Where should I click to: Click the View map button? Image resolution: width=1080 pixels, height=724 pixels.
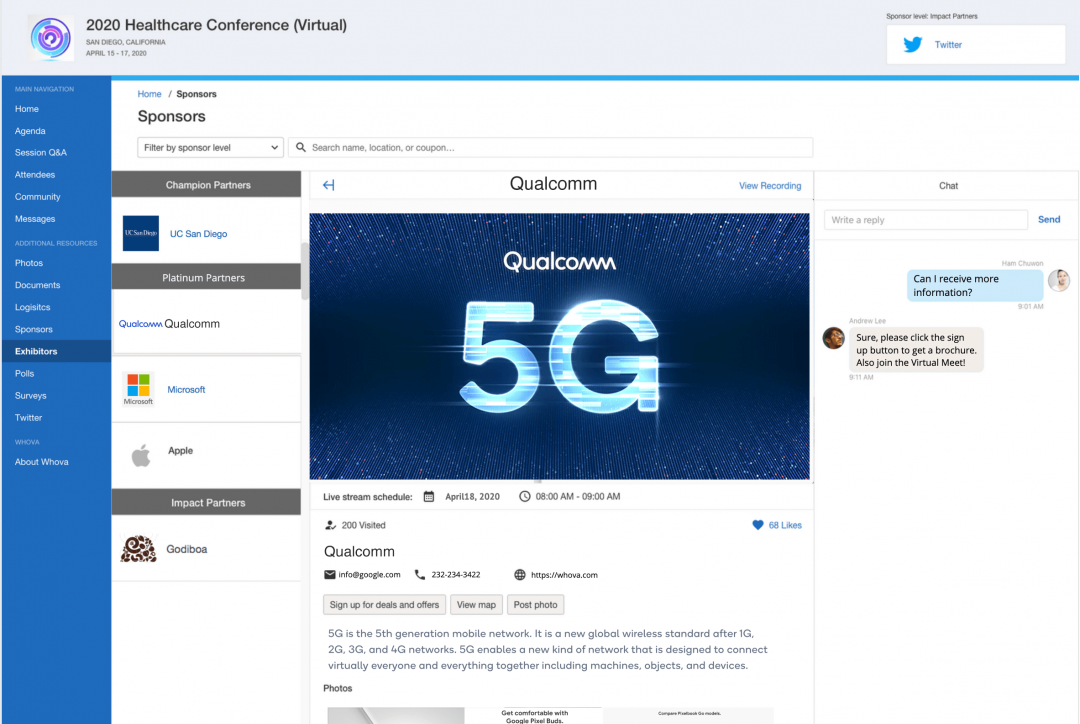coord(476,605)
